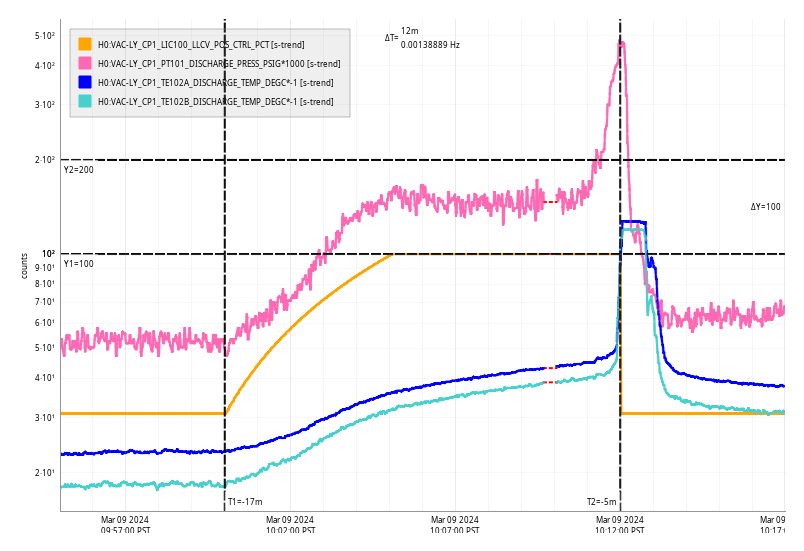Click the peak of the pink pressure trace

pyautogui.click(x=622, y=43)
